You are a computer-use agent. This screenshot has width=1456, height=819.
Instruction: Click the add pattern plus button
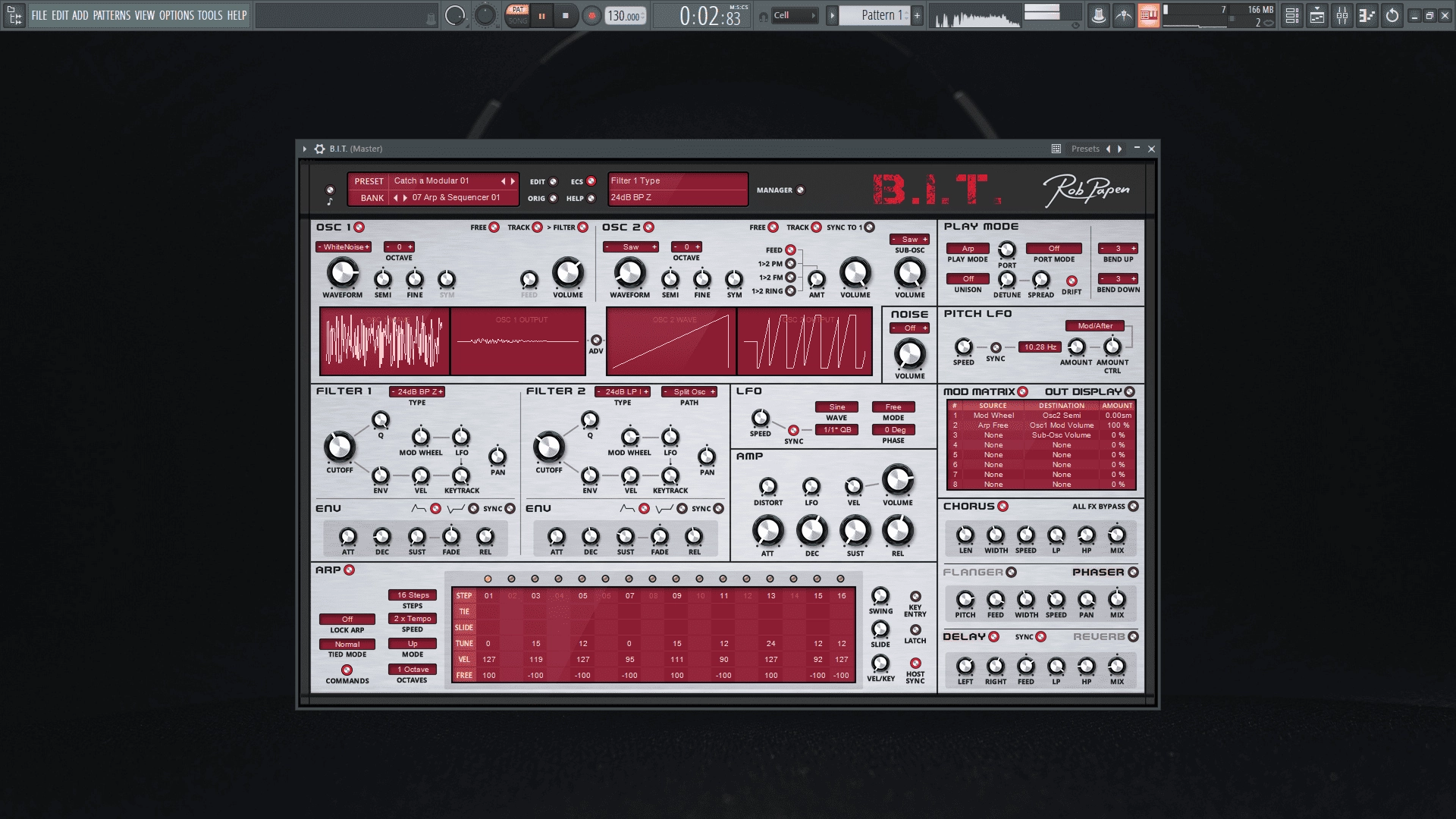(917, 15)
